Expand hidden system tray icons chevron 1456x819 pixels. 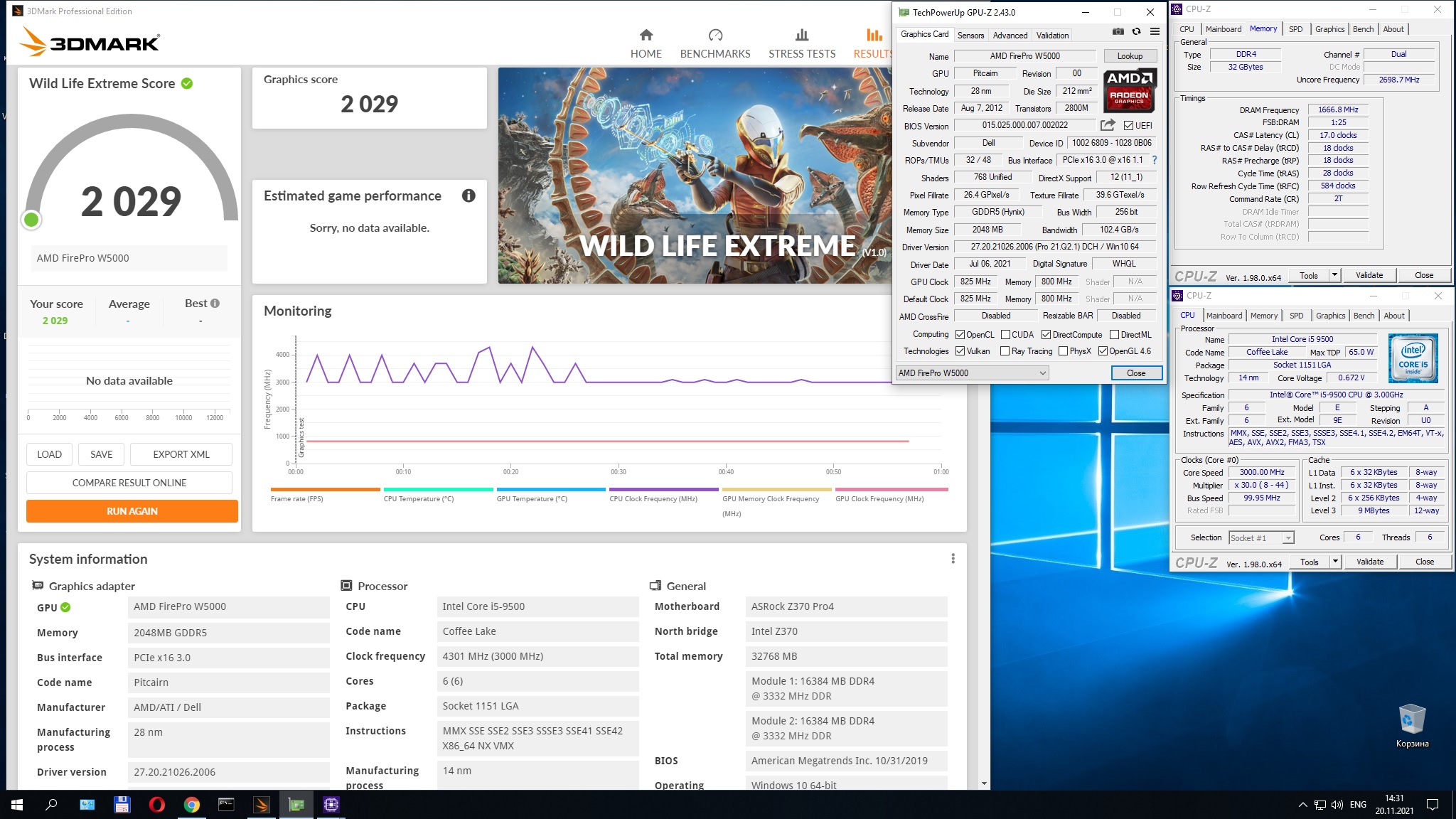coord(1302,805)
